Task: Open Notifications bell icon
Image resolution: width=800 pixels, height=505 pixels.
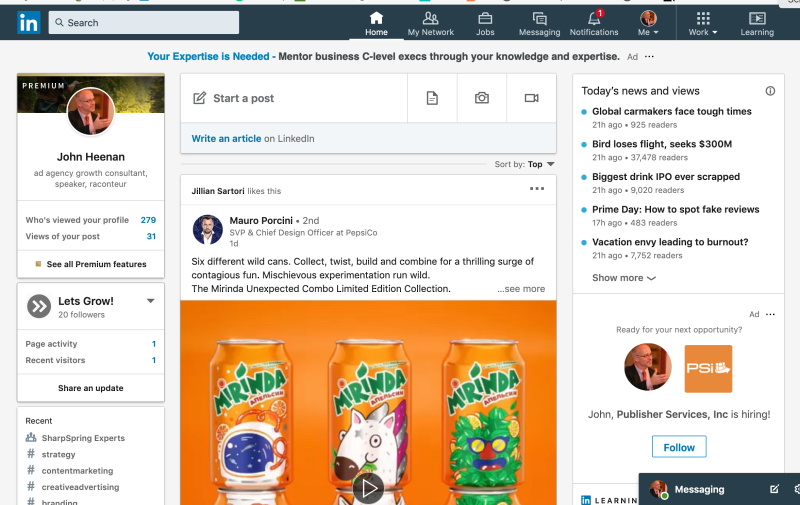Action: pyautogui.click(x=594, y=24)
